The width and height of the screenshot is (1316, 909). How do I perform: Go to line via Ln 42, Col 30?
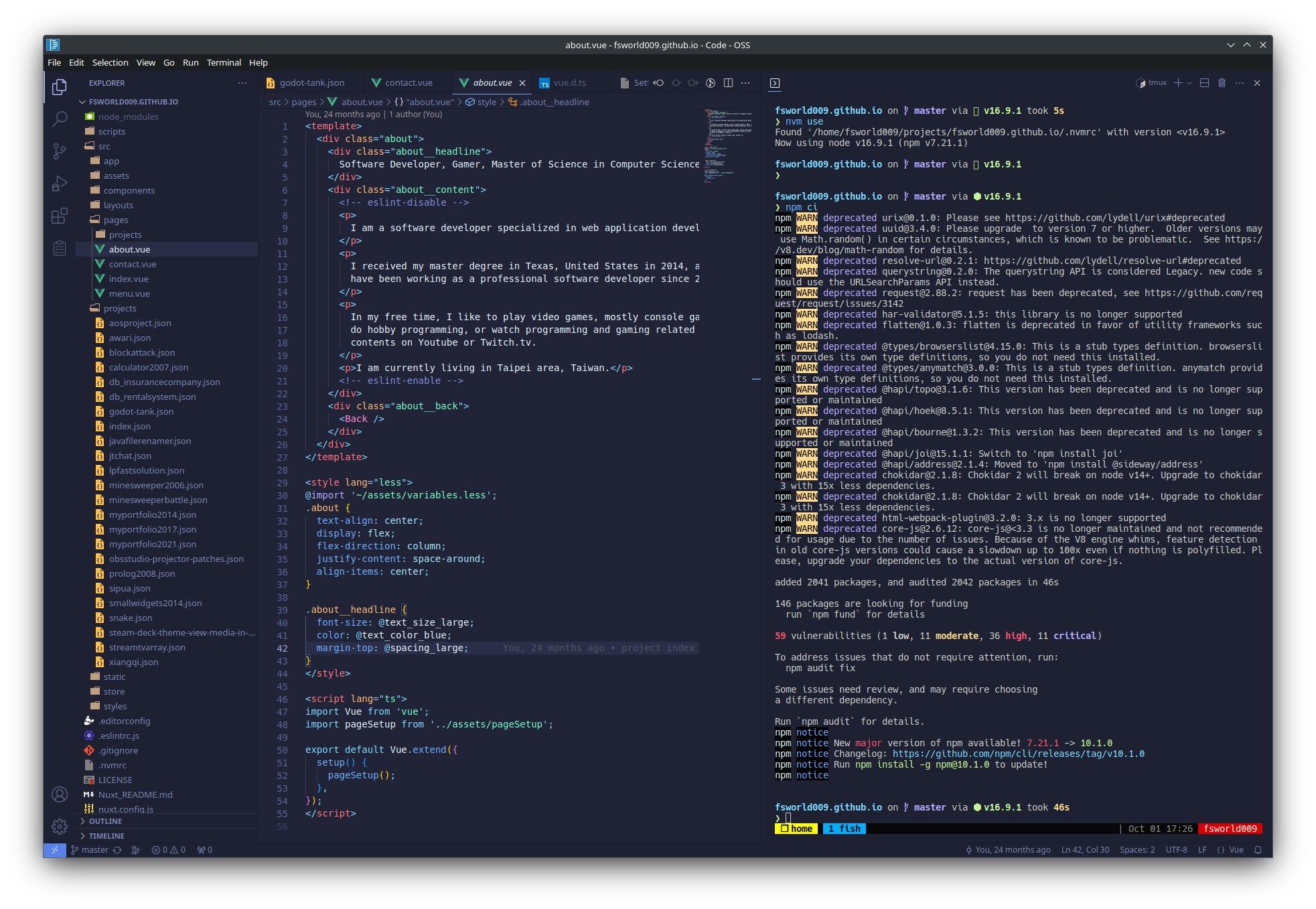1085,850
